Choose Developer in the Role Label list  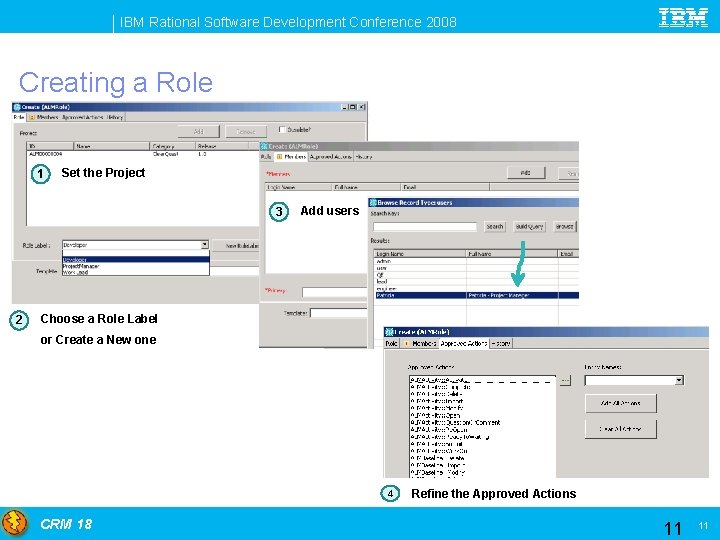[136, 259]
